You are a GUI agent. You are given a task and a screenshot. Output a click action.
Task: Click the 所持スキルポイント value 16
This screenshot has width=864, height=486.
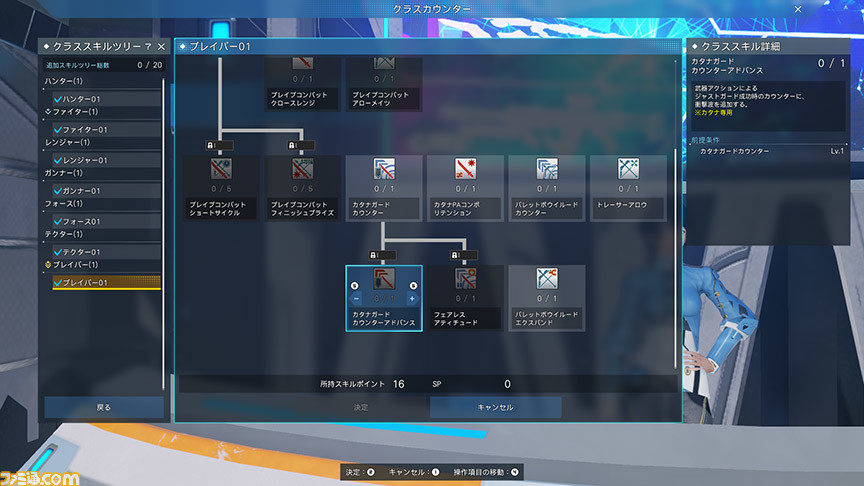[x=399, y=384]
